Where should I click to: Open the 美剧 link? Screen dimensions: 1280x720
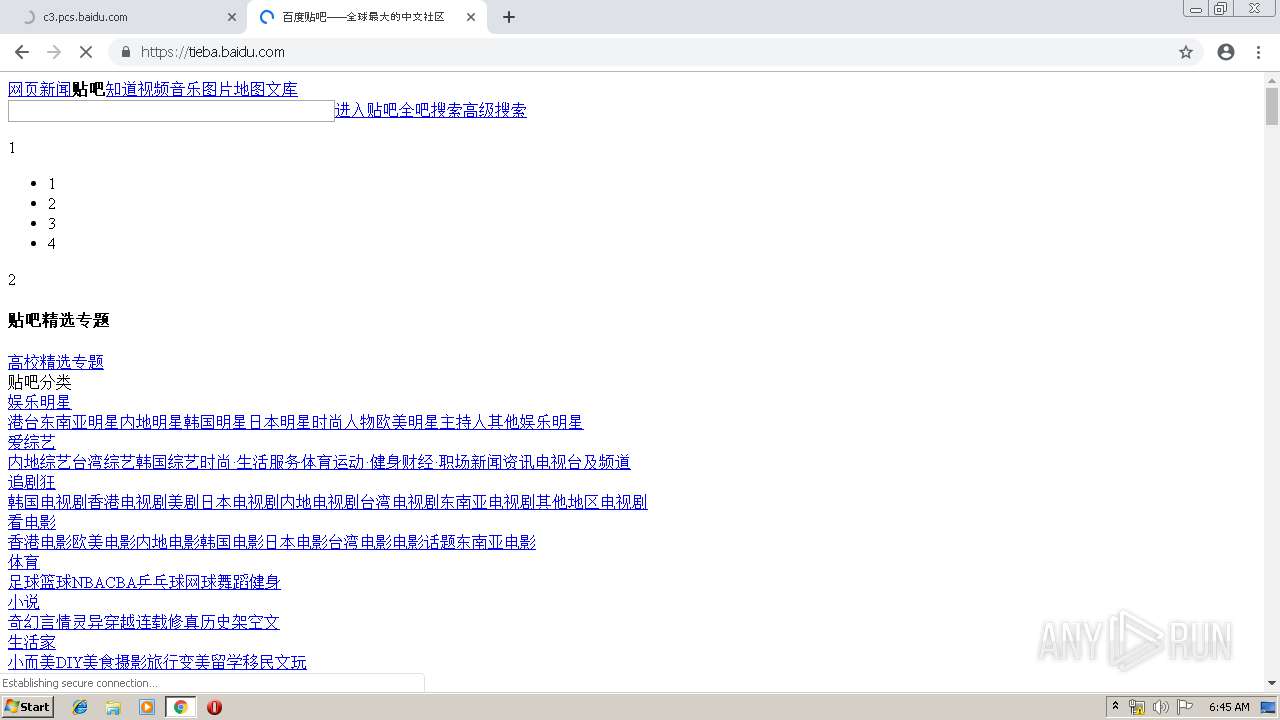[x=184, y=502]
